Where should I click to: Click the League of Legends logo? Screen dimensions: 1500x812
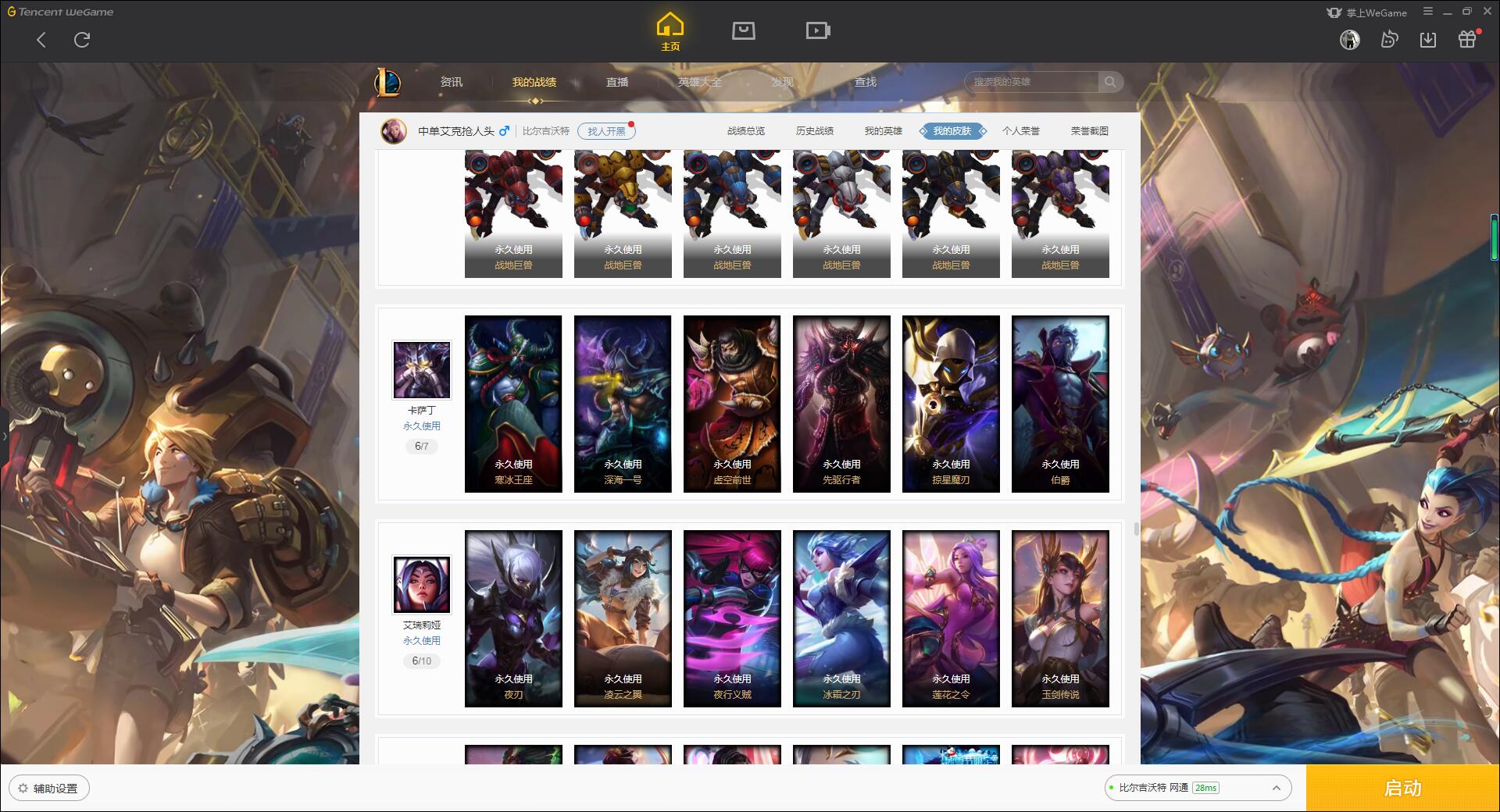pyautogui.click(x=387, y=82)
